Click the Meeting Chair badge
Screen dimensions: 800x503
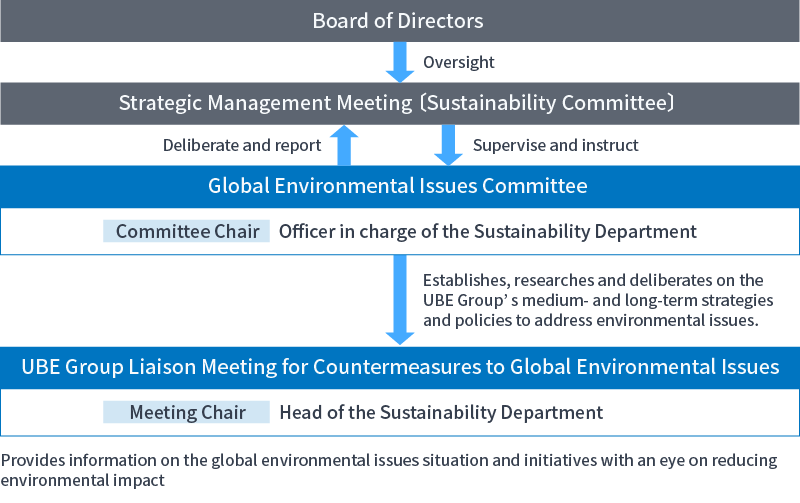tap(187, 412)
